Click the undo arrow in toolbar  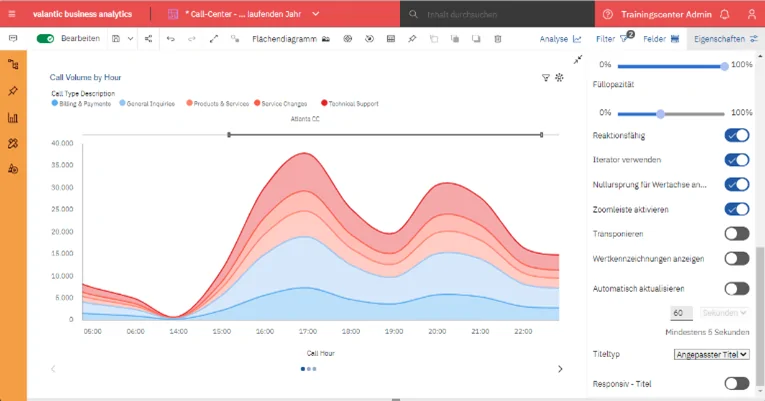coord(170,39)
